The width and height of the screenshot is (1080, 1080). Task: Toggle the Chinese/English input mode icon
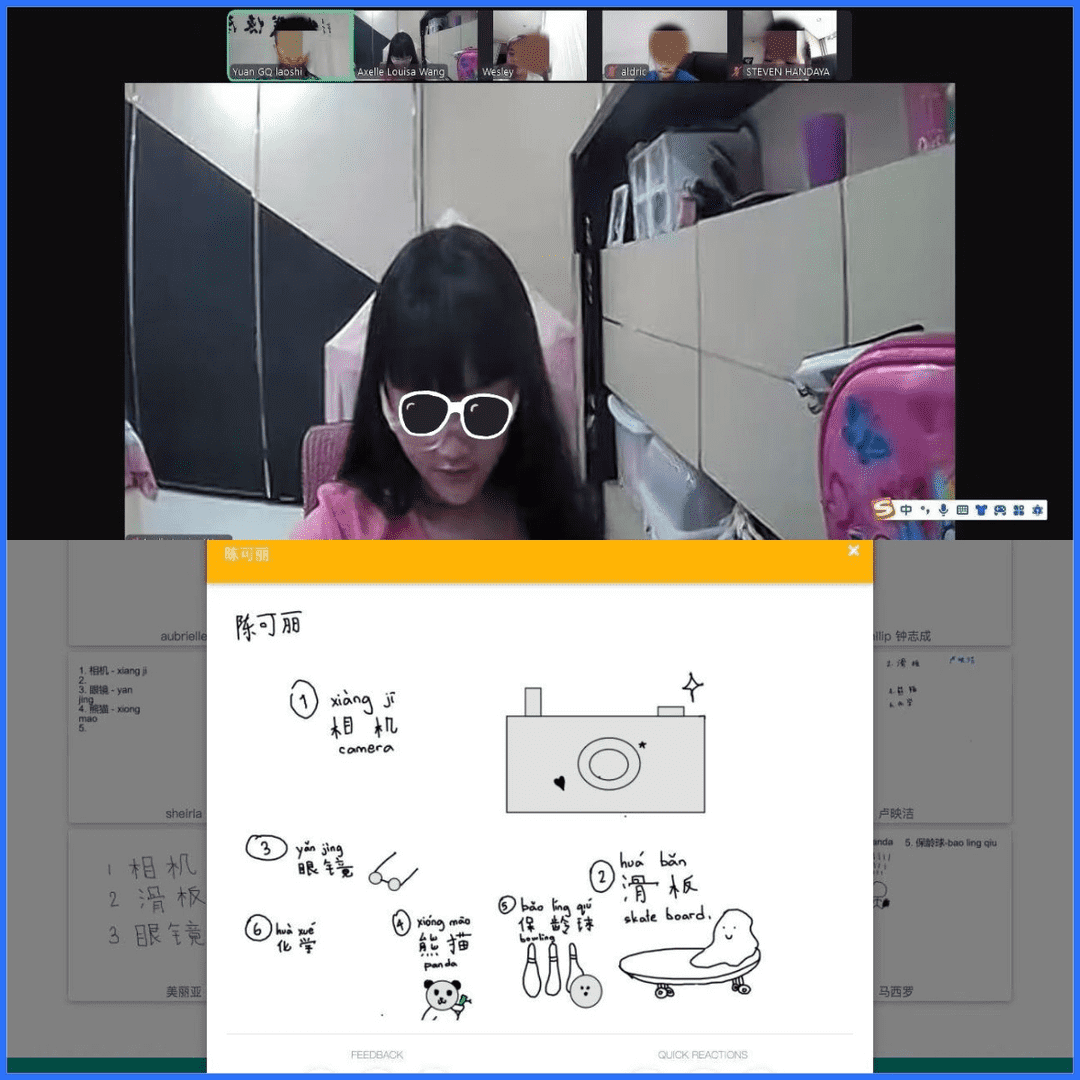point(906,510)
